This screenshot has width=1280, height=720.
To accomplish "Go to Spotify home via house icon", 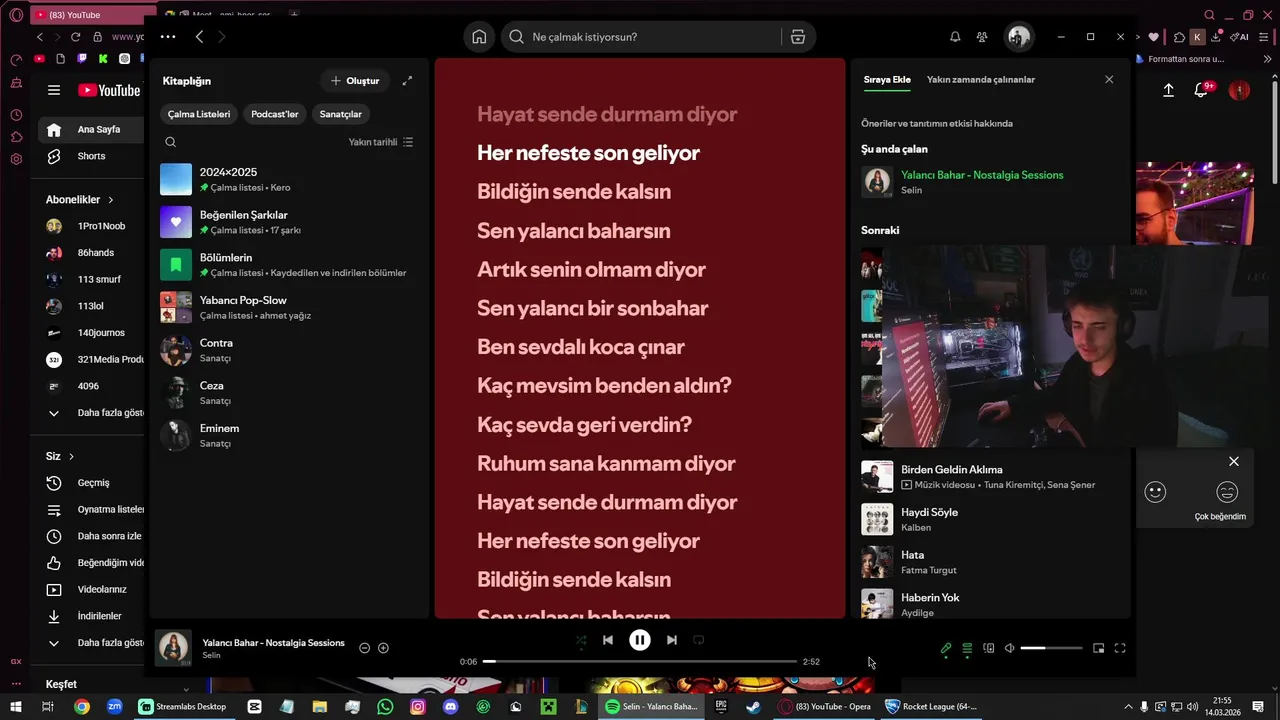I will point(479,37).
